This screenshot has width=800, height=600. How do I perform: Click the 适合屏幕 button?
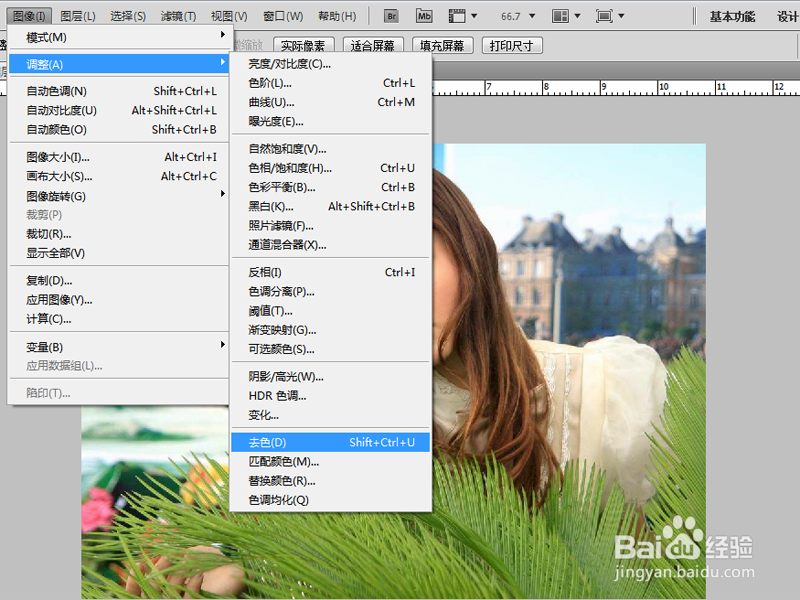coord(373,45)
